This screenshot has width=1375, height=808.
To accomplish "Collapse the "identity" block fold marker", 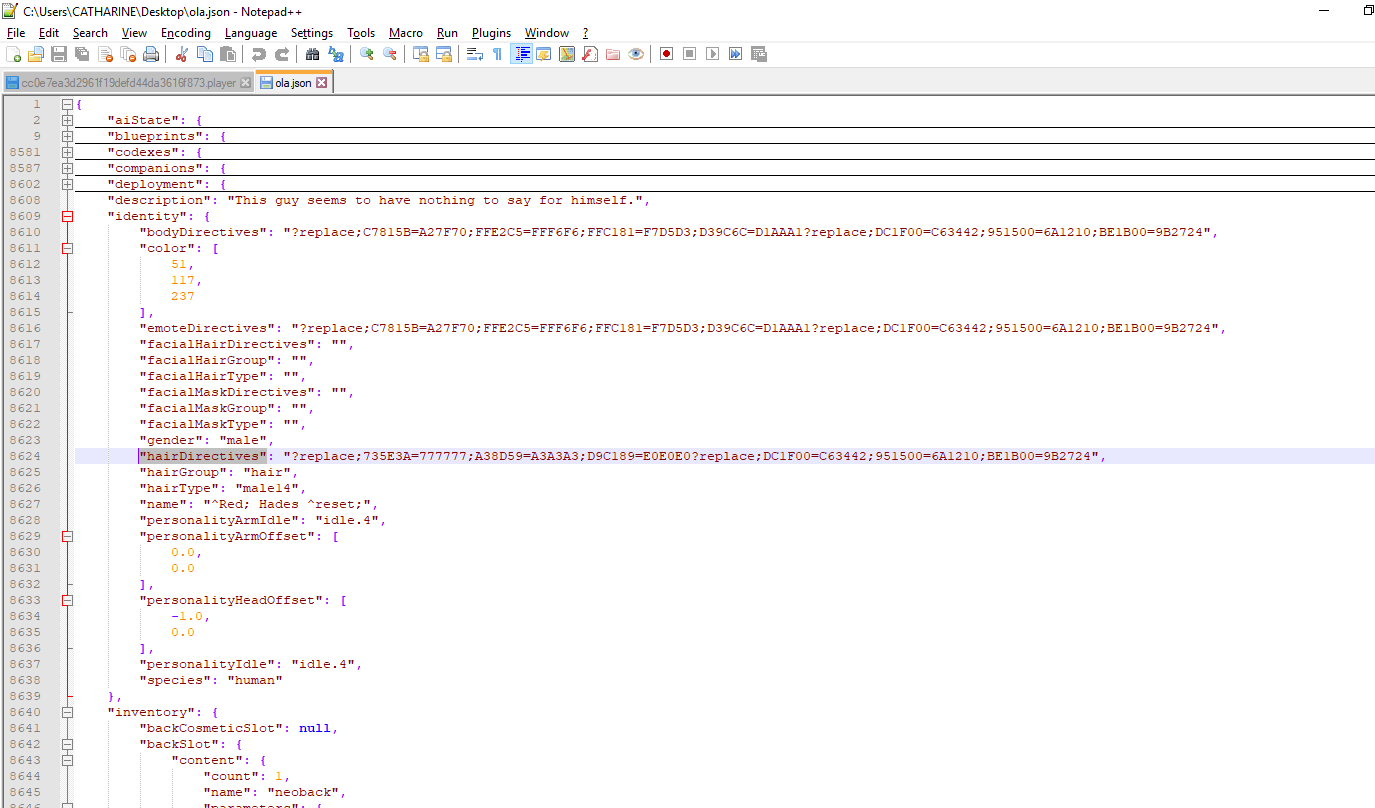I will tap(68, 216).
